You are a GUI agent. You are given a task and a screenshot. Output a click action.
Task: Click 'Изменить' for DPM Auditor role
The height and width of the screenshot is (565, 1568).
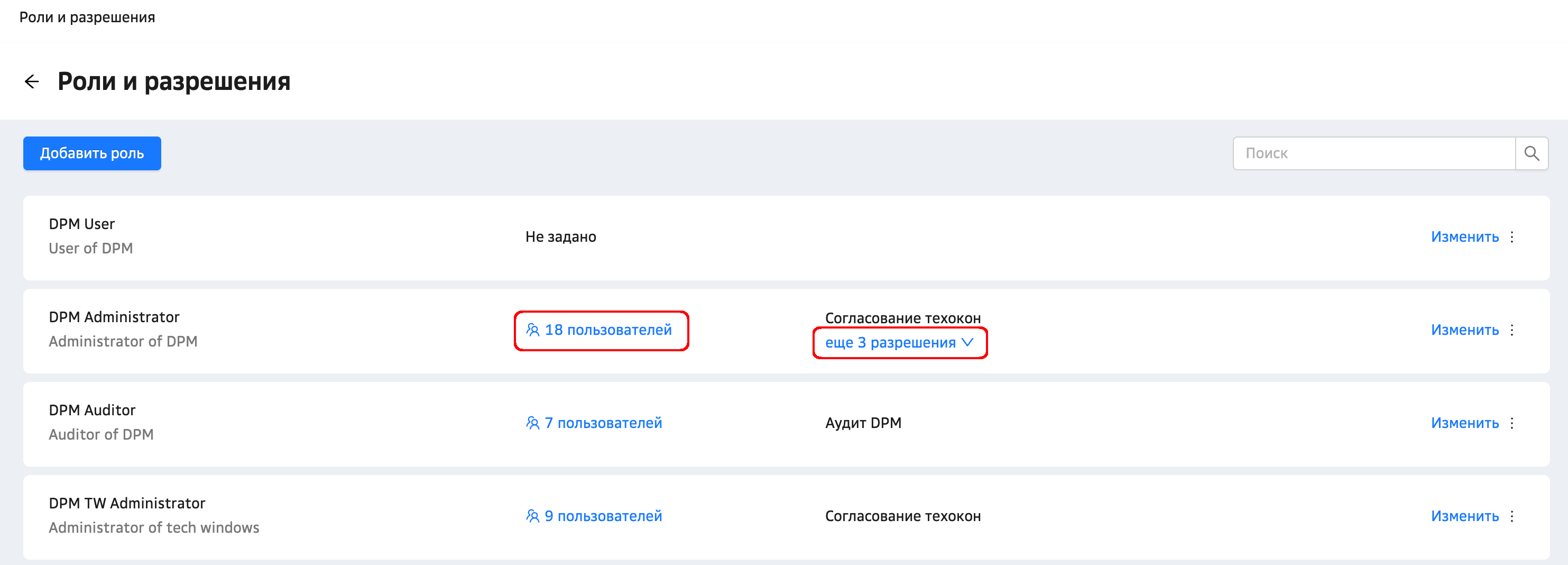click(x=1464, y=423)
